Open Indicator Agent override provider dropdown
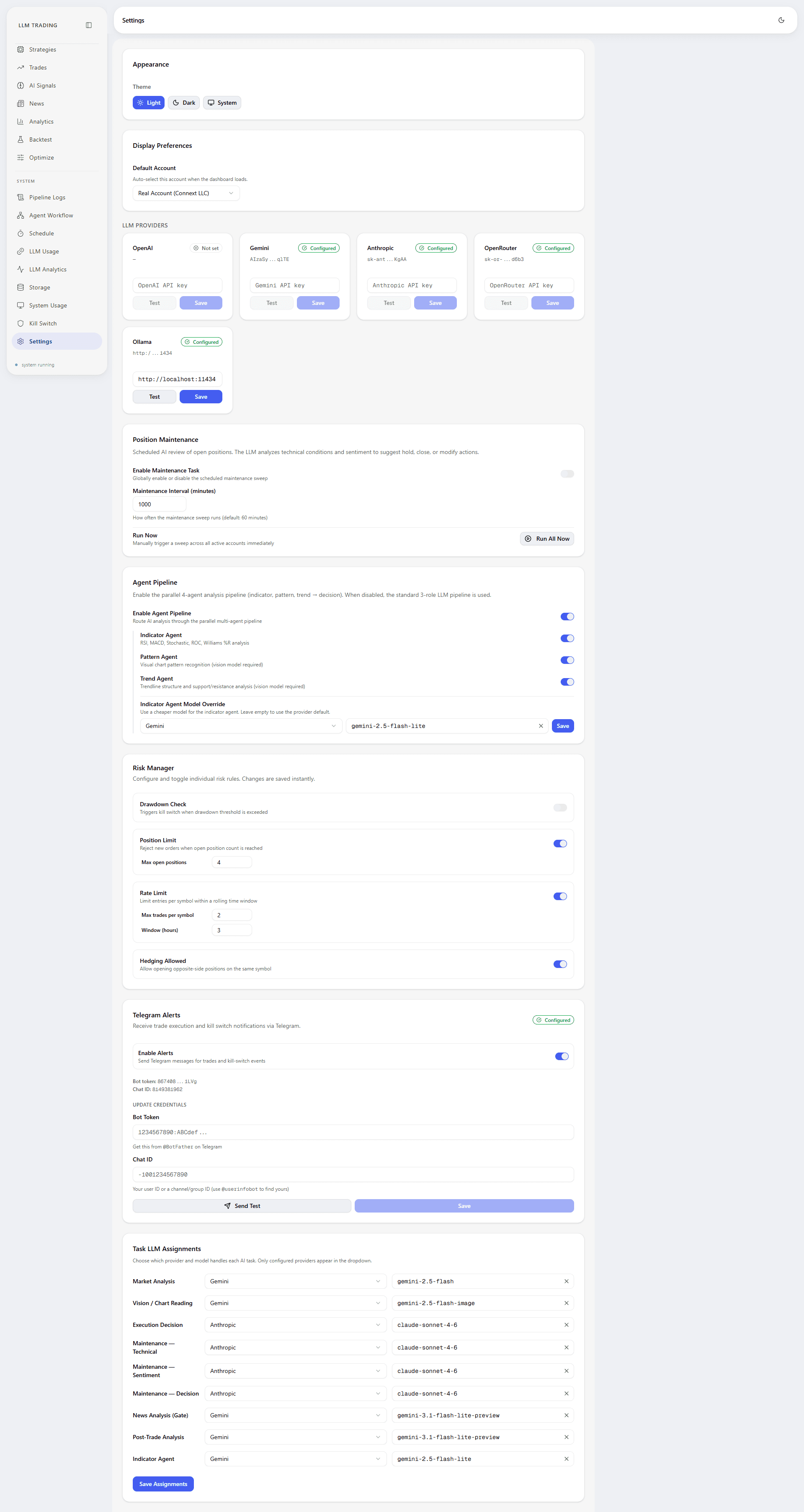The image size is (804, 1512). (241, 726)
